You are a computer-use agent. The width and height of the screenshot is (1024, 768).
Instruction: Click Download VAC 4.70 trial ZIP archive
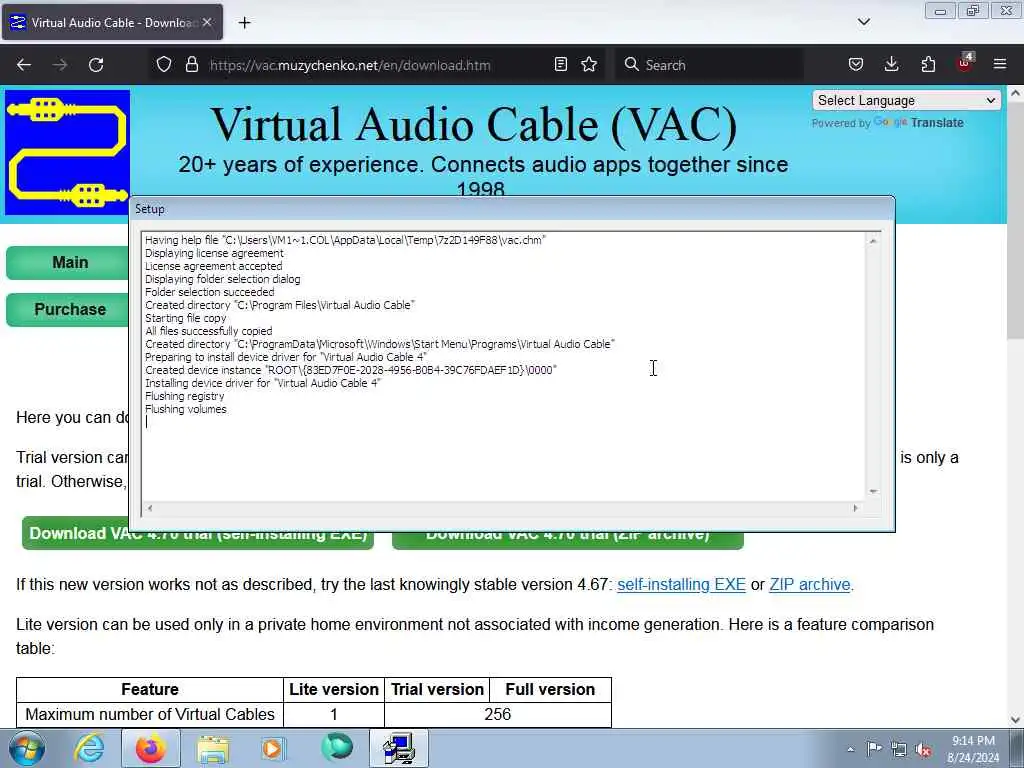coord(568,541)
